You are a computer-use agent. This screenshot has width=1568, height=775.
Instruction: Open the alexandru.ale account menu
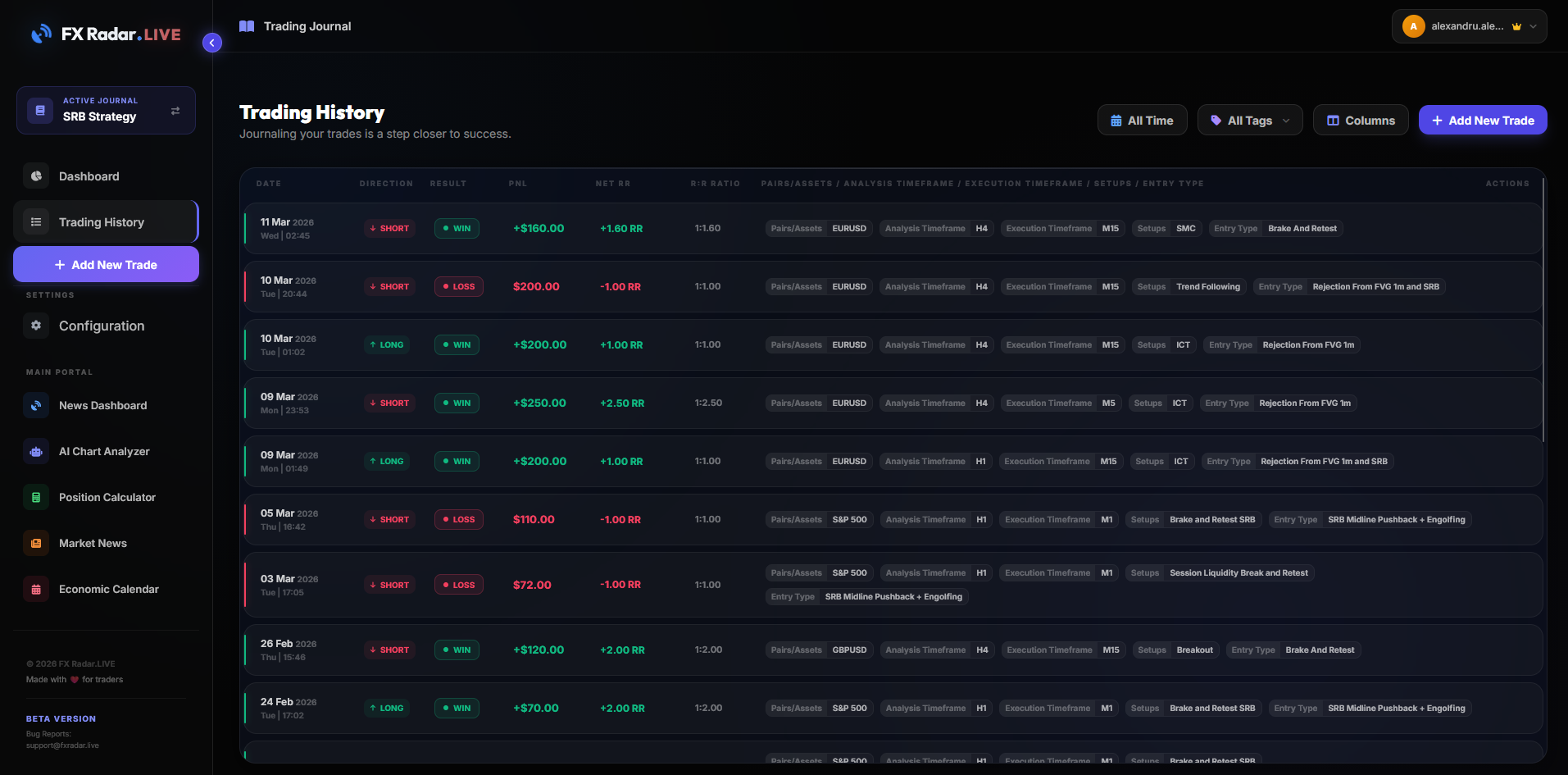[x=1467, y=25]
